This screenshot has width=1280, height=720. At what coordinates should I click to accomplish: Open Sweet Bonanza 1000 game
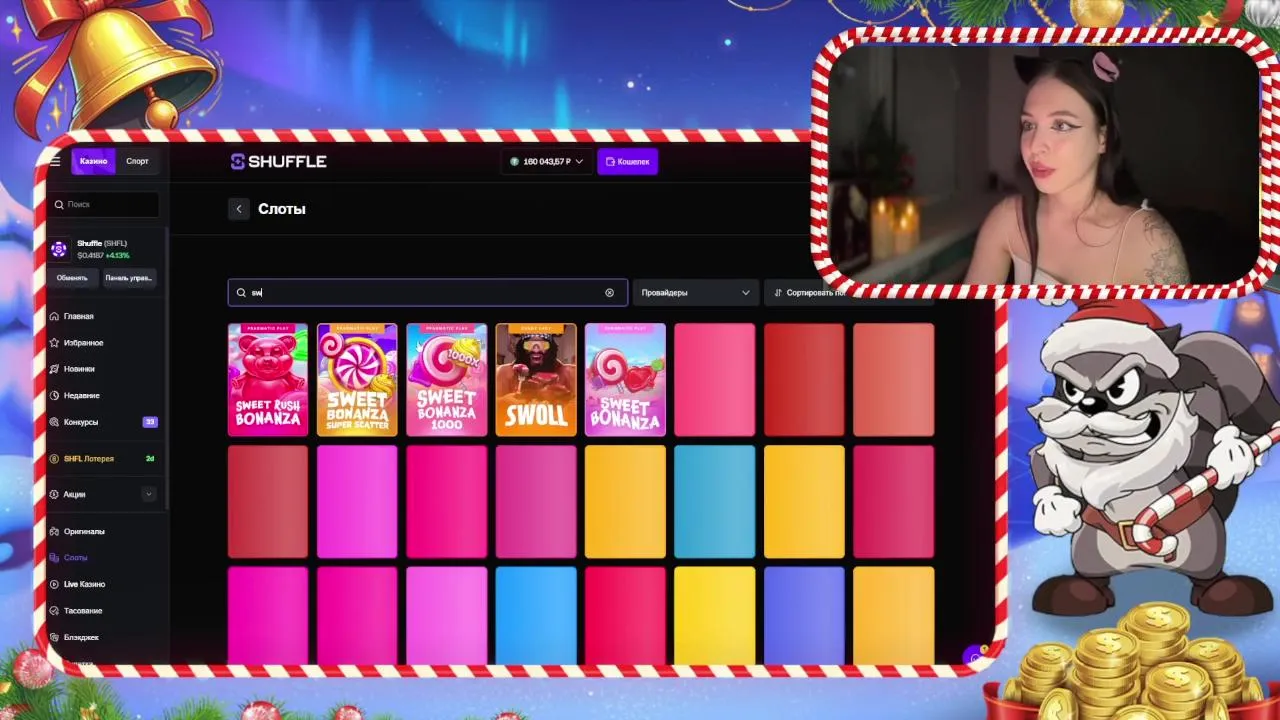(447, 380)
